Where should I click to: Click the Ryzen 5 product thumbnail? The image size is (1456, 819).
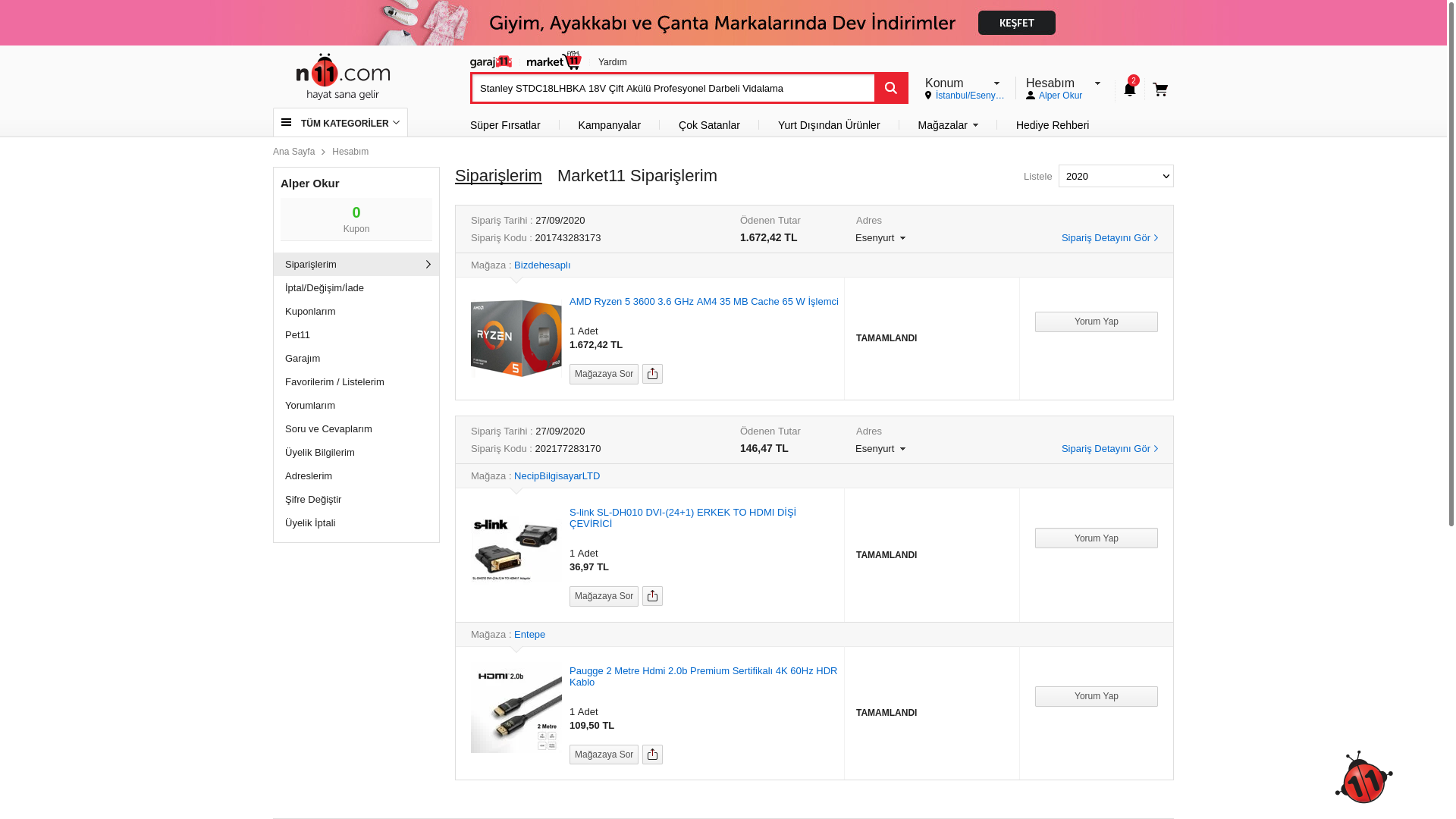516,338
